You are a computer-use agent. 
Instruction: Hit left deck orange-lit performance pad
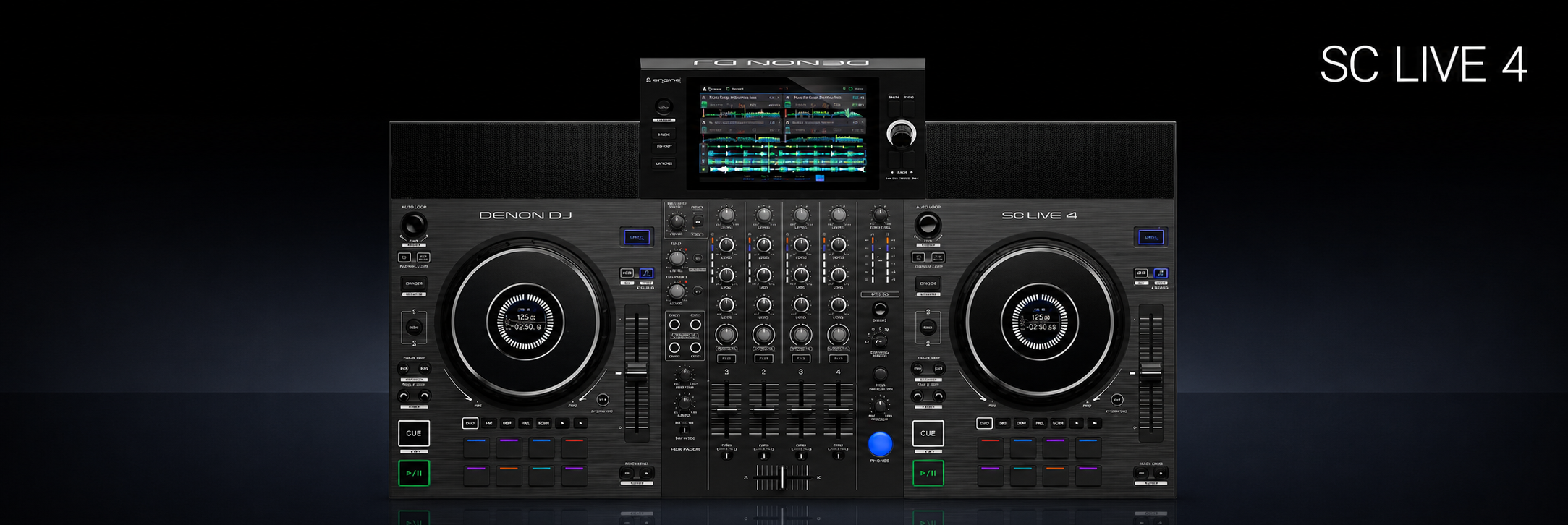pos(509,475)
